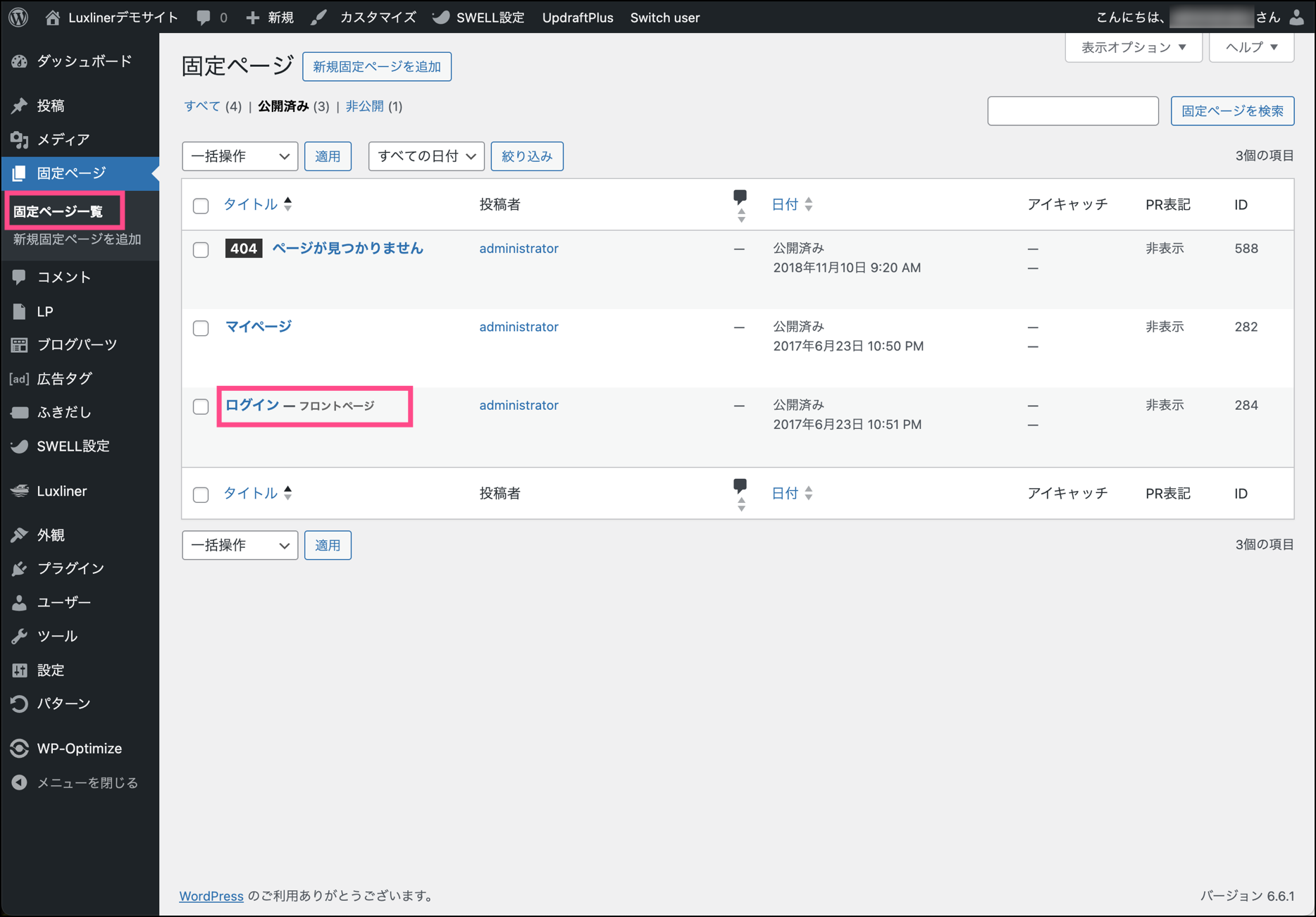Click the 新規固定ページを追加 button beside heading
This screenshot has width=1316, height=917.
tap(377, 67)
